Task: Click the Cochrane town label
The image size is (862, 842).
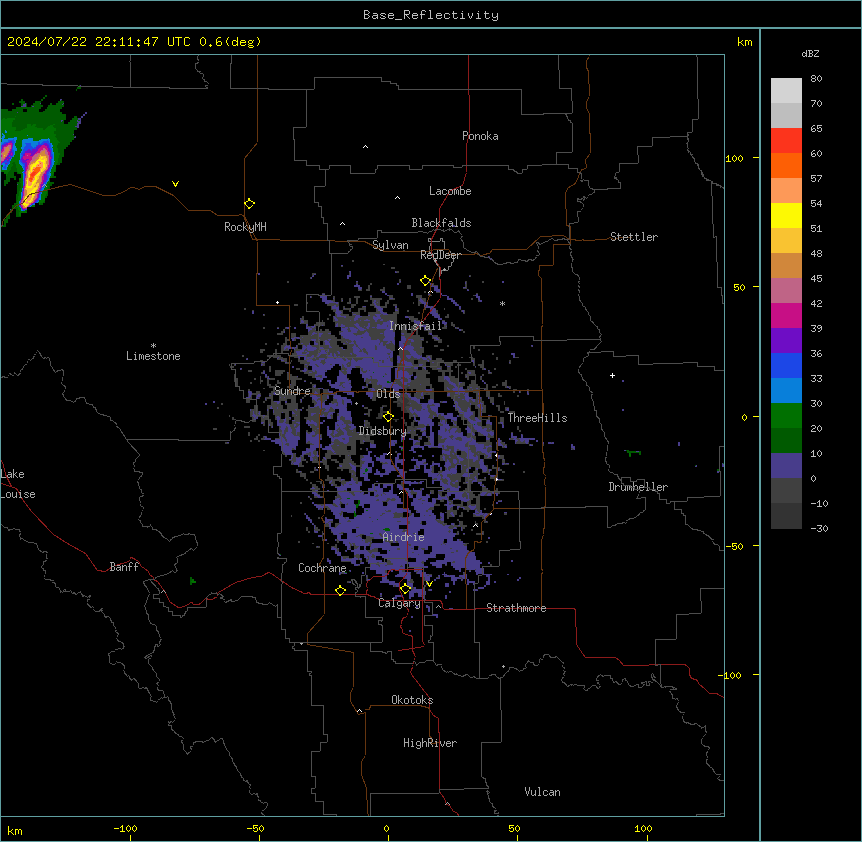Action: 322,568
